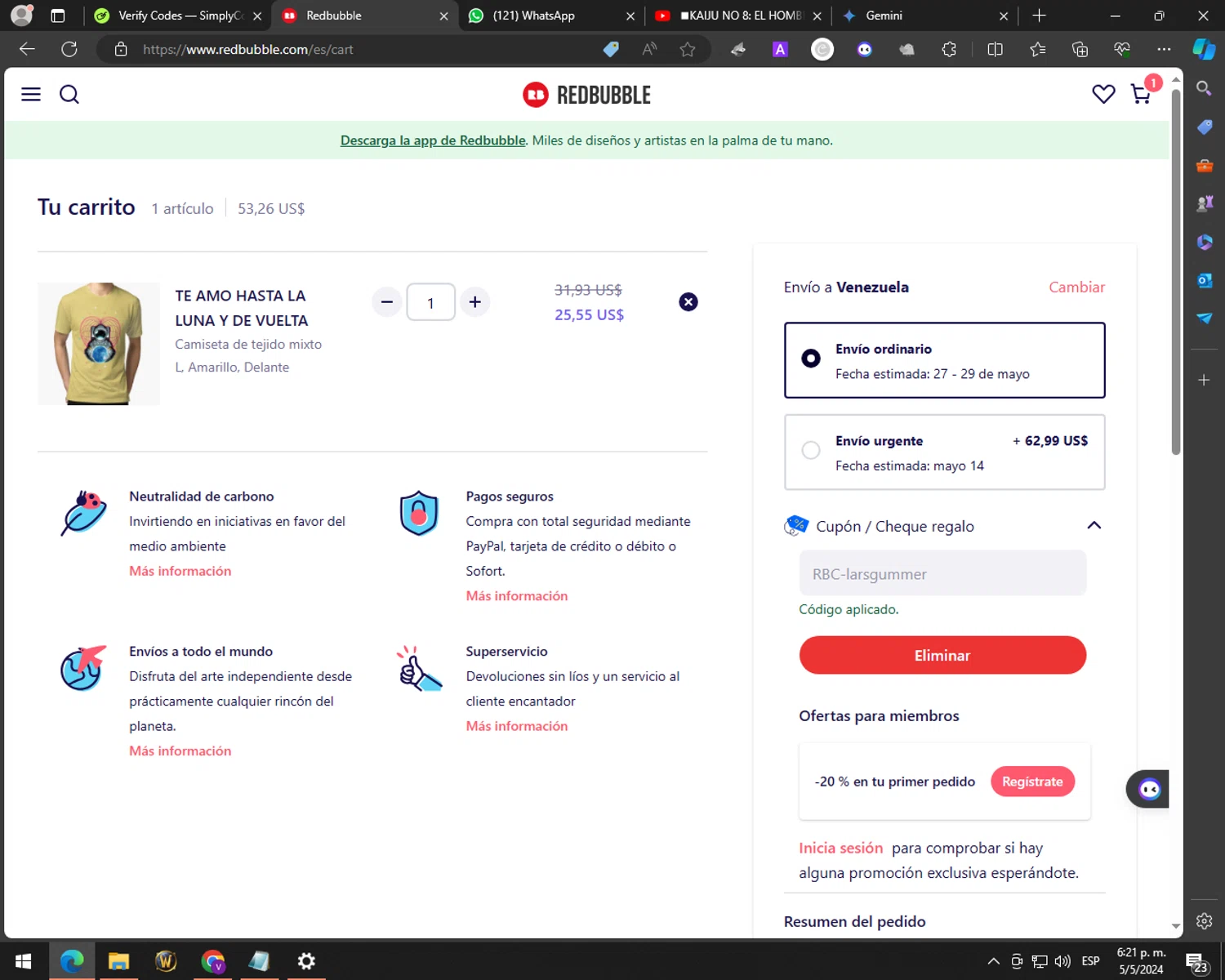Viewport: 1225px width, 980px height.
Task: Open Settings and more ellipsis menu
Action: click(x=1164, y=49)
